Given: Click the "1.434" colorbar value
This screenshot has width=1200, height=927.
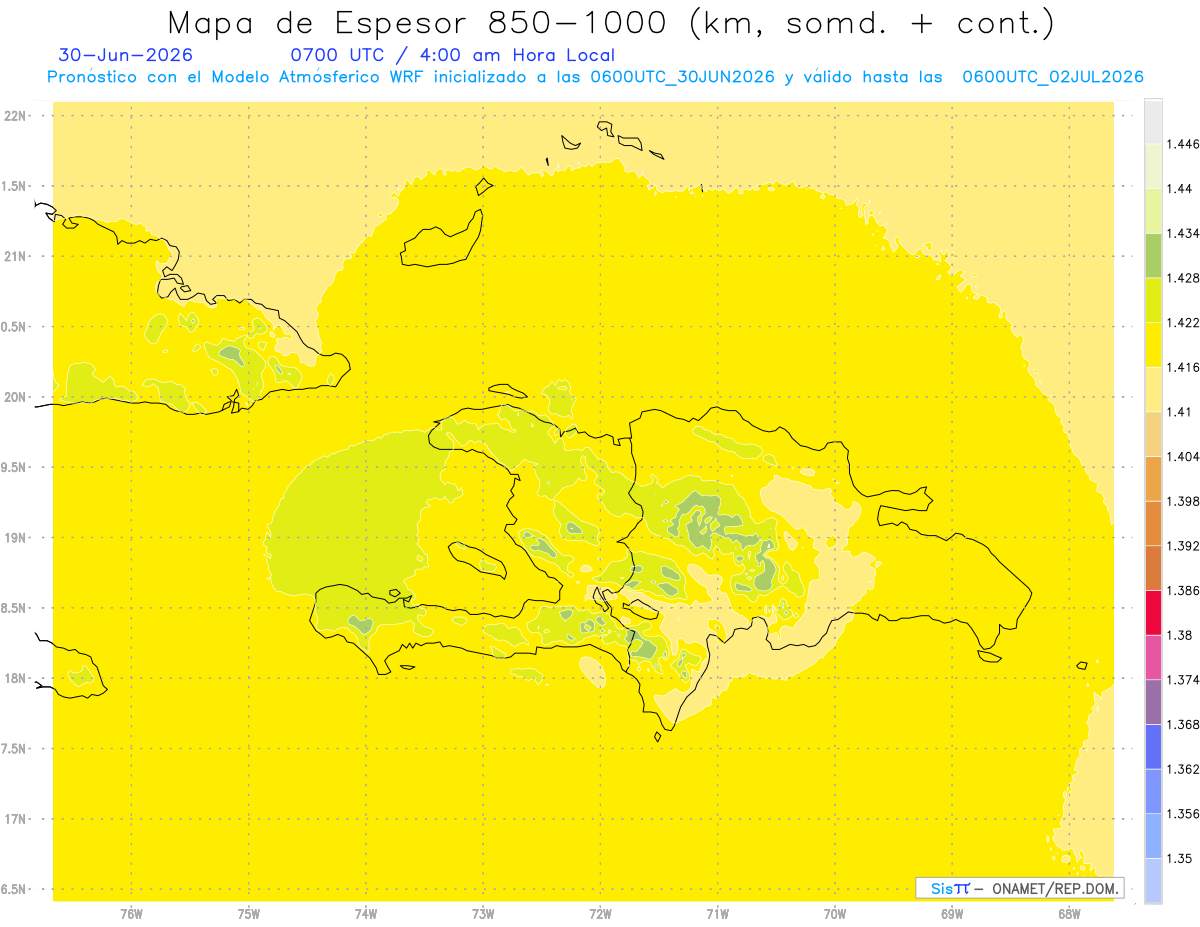Looking at the screenshot, I should [x=1183, y=233].
